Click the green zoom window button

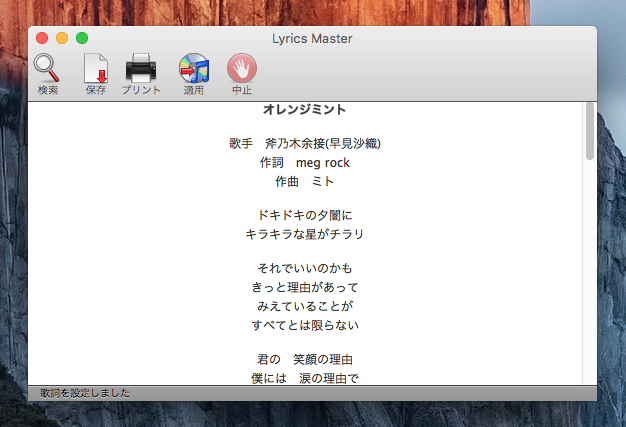(x=82, y=38)
